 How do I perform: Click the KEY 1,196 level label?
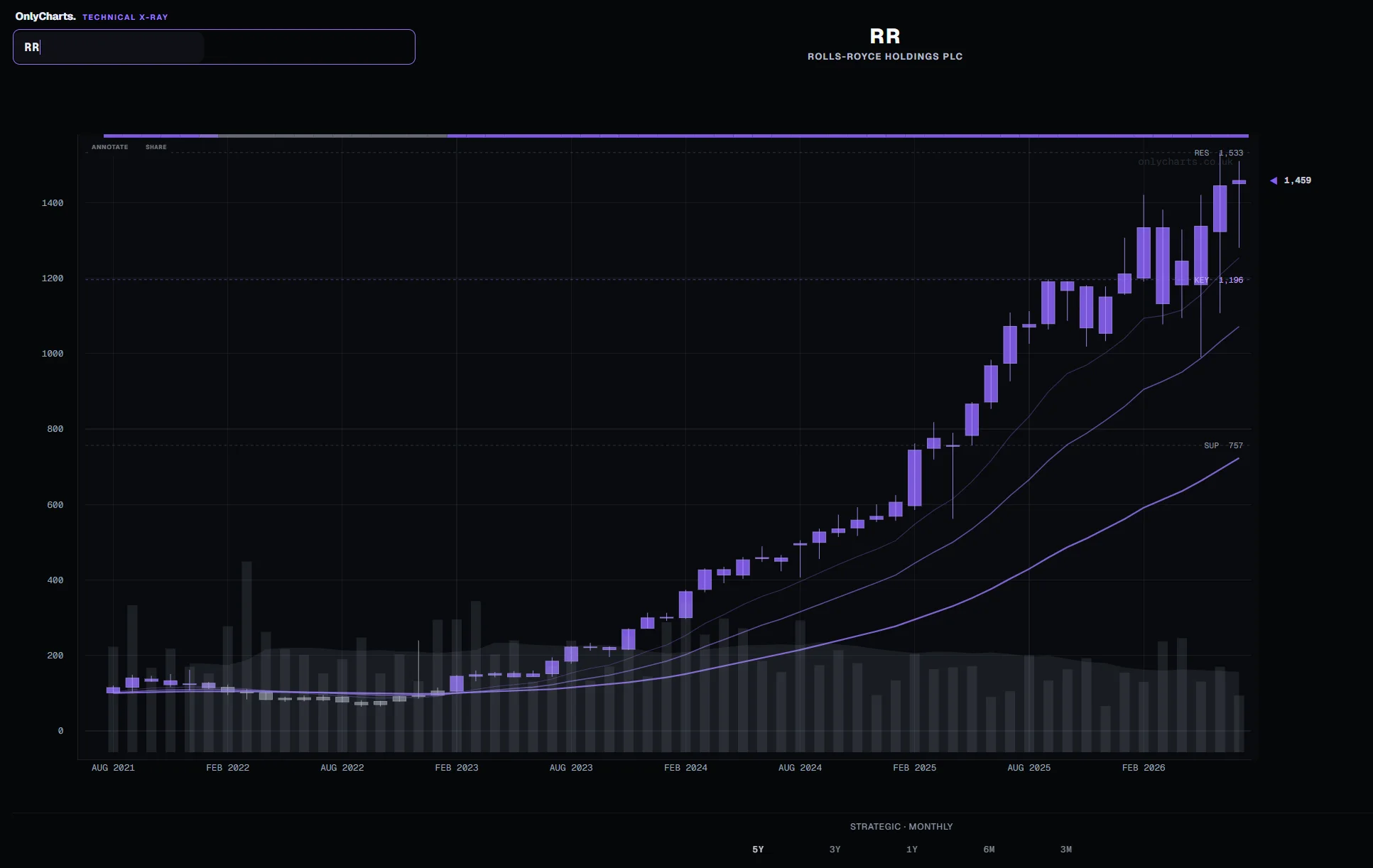(1219, 280)
